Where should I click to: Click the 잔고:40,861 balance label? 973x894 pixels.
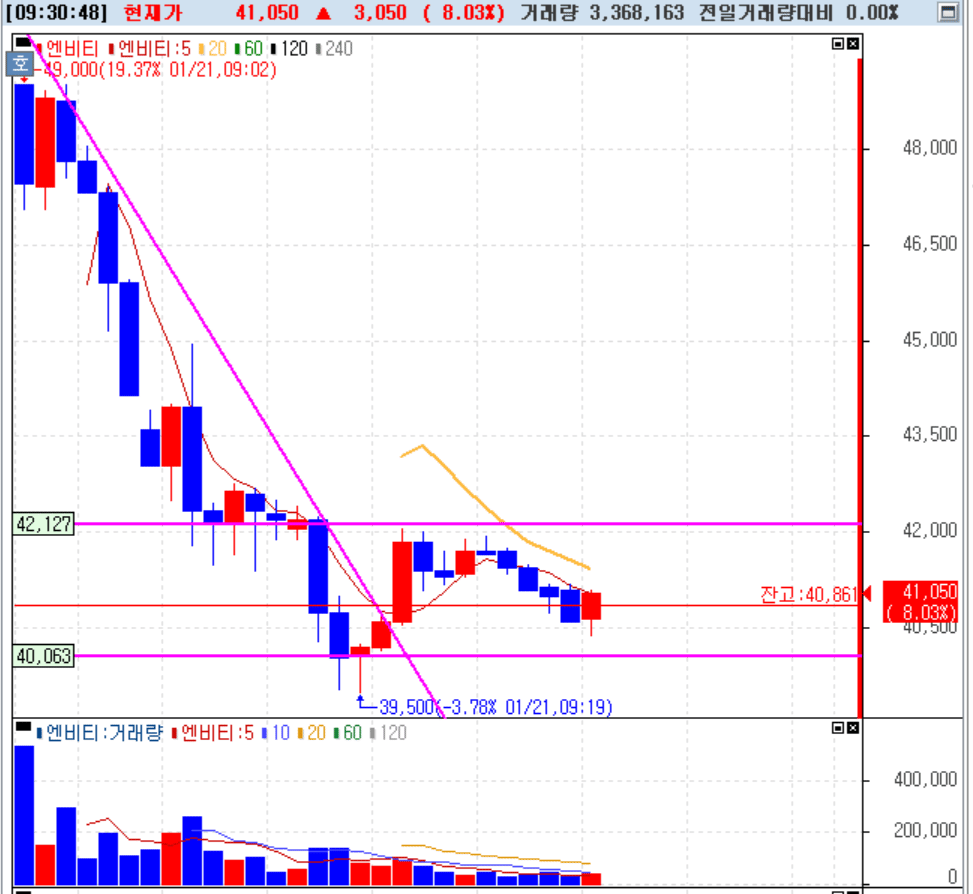809,595
